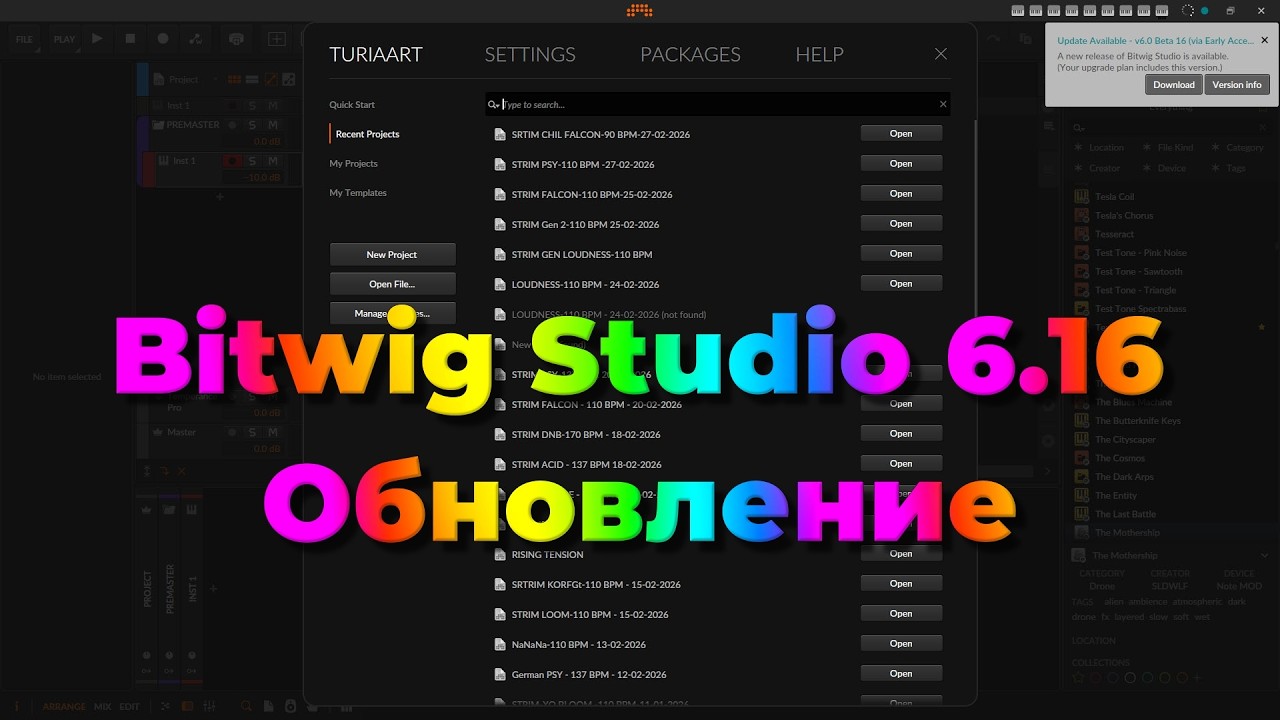Click Version info in update notification
The image size is (1280, 720).
point(1237,85)
